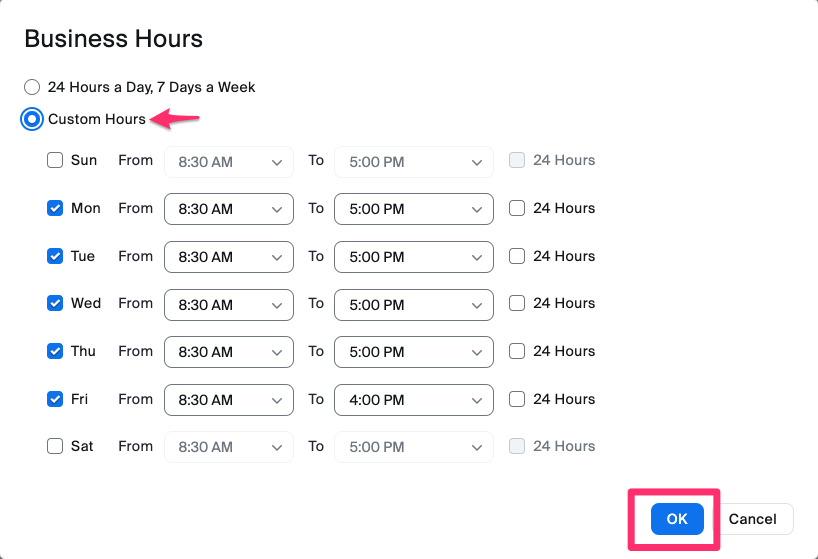Open Thursday's From time dropdown
Viewport: 818px width, 559px height.
(229, 352)
